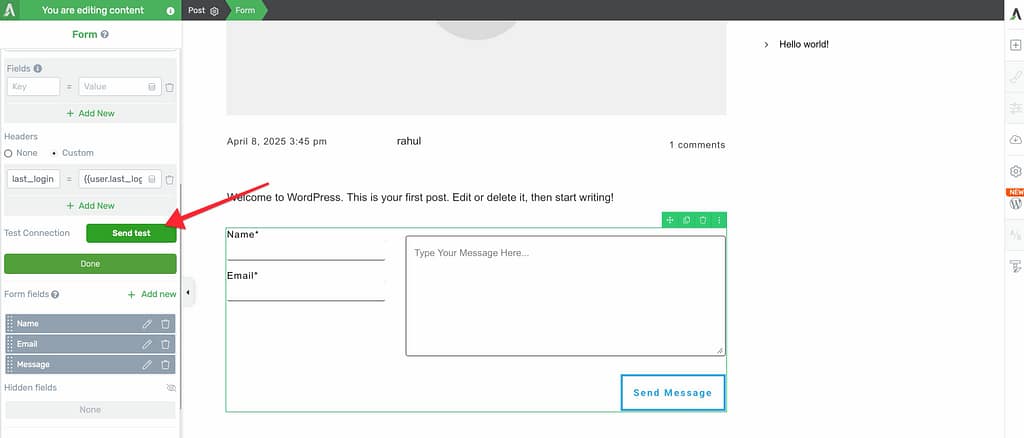Click the Form breadcrumb tab
This screenshot has width=1024, height=438.
coord(246,10)
